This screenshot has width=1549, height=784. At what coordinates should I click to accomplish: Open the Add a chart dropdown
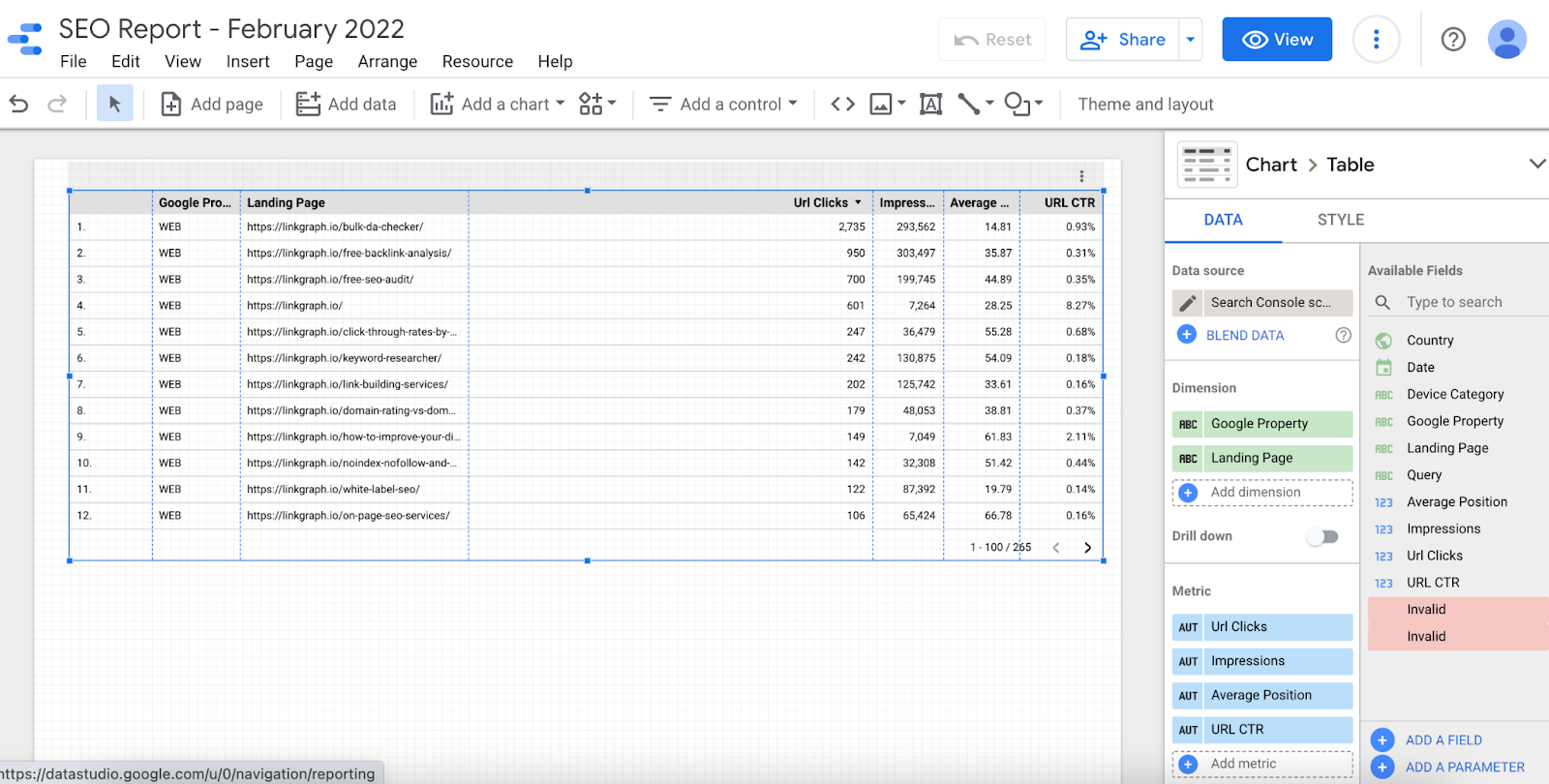click(x=498, y=104)
